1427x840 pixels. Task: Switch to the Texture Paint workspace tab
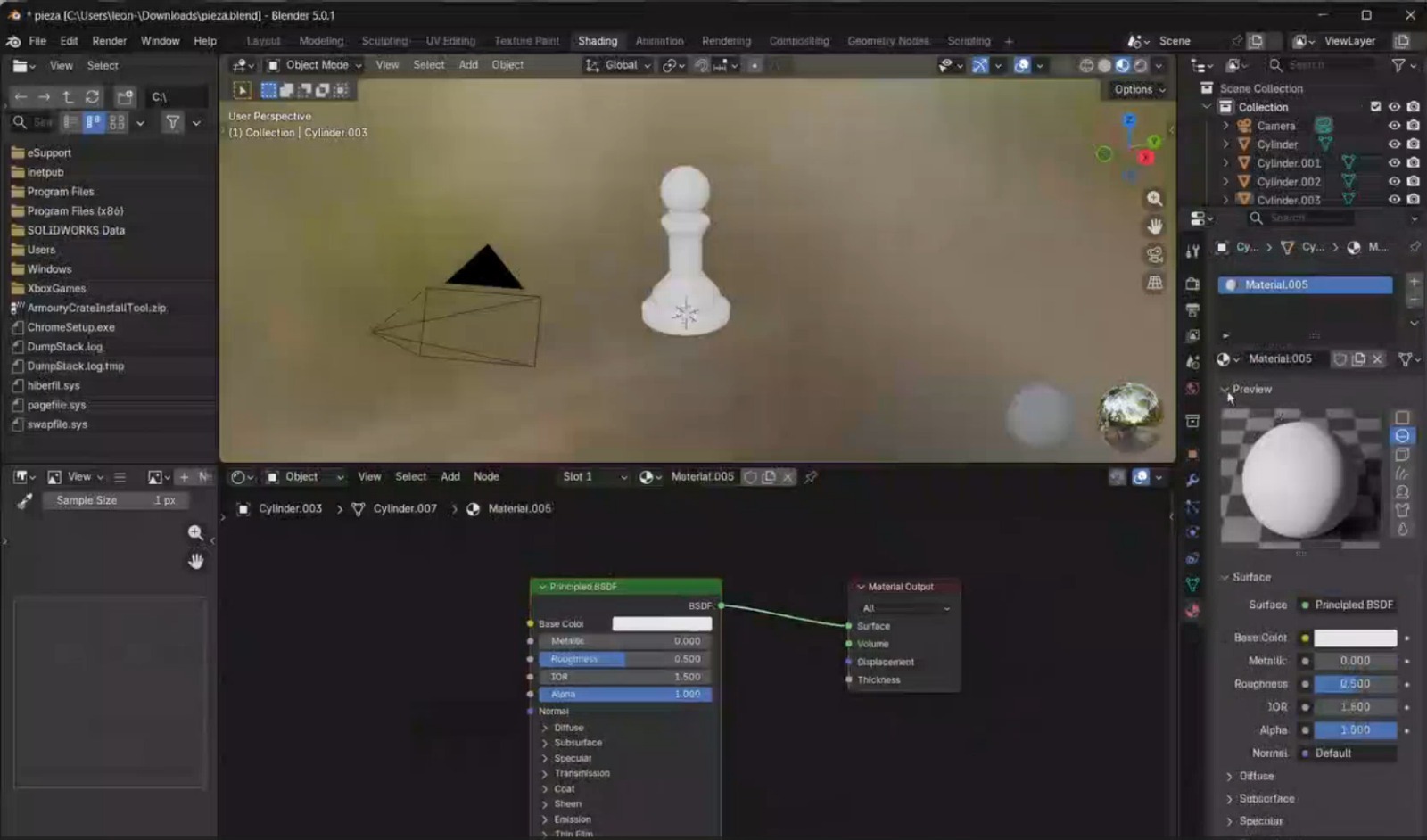[x=526, y=41]
